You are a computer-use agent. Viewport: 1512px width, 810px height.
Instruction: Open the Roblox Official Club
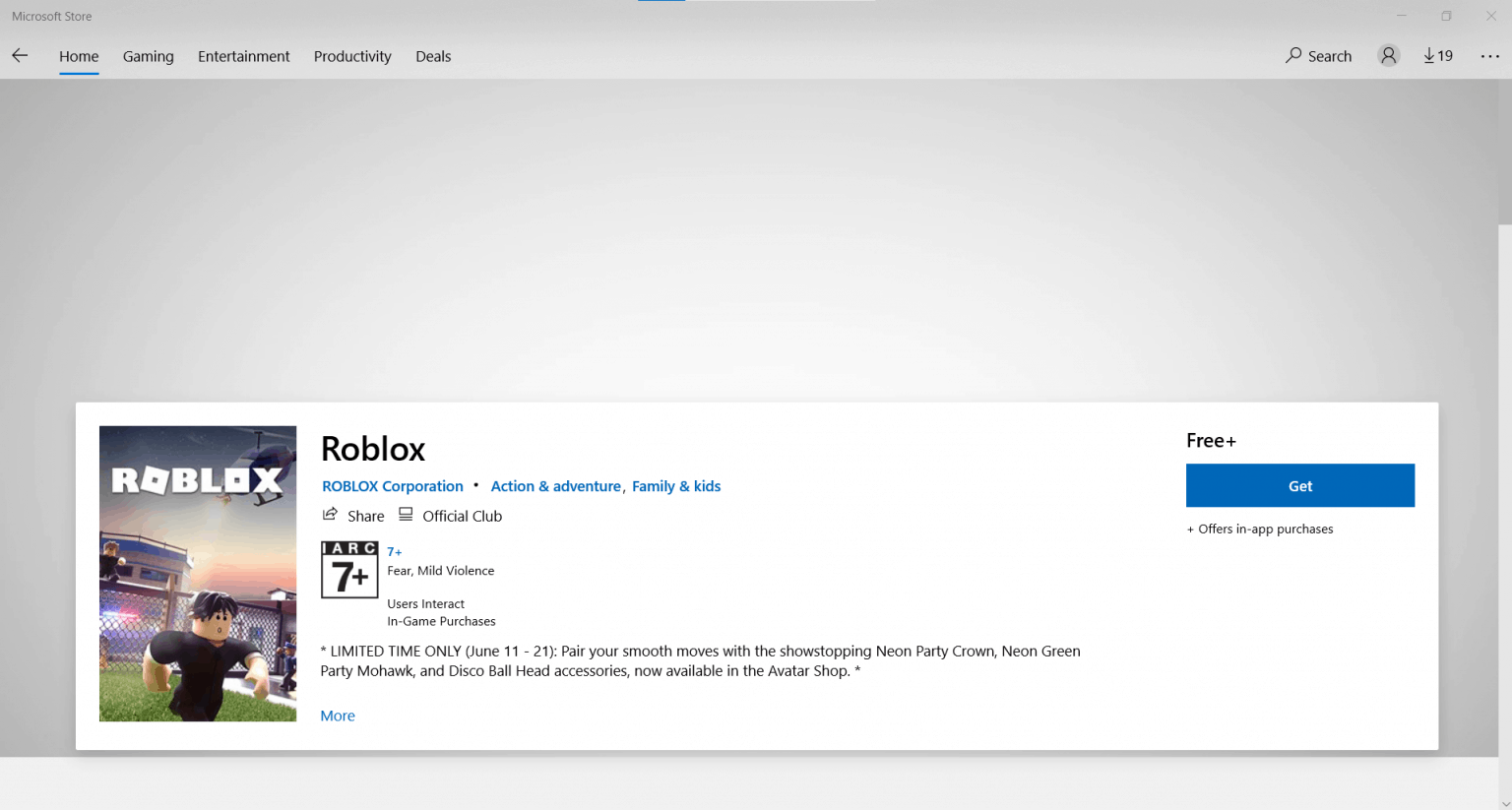[450, 515]
